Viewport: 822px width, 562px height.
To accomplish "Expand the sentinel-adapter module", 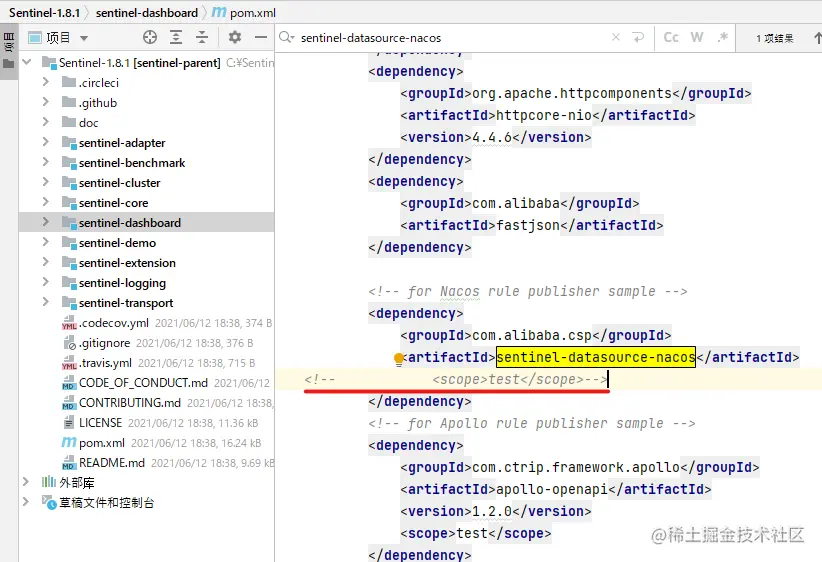I will (45, 142).
